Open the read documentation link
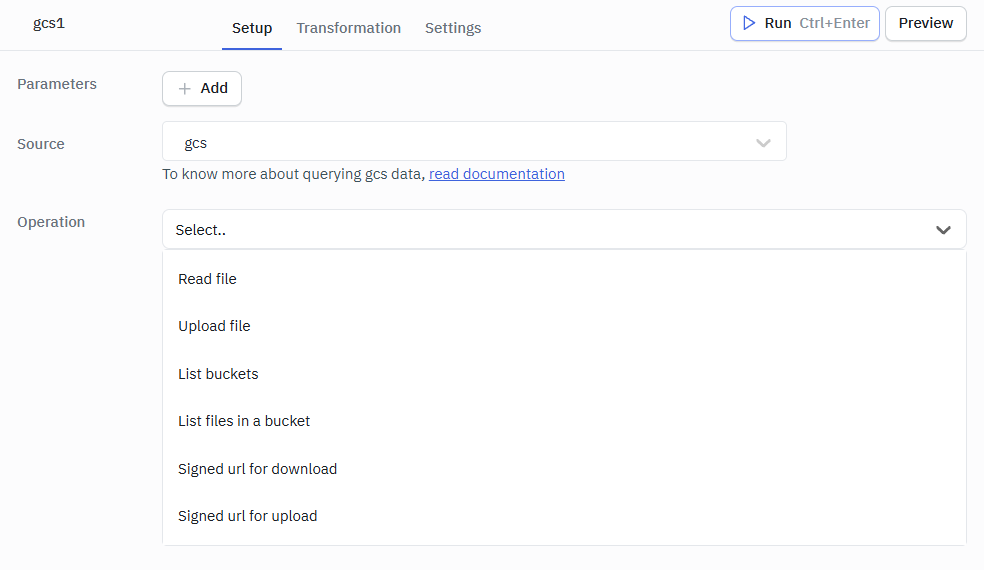 [x=496, y=174]
